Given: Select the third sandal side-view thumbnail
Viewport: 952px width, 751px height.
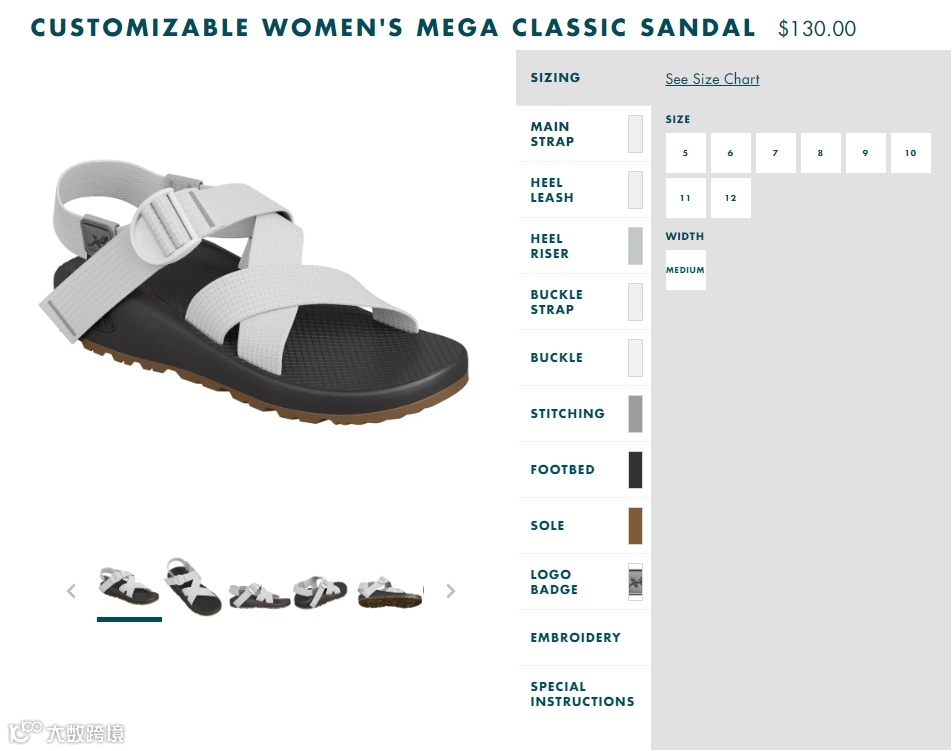Looking at the screenshot, I should 259,594.
